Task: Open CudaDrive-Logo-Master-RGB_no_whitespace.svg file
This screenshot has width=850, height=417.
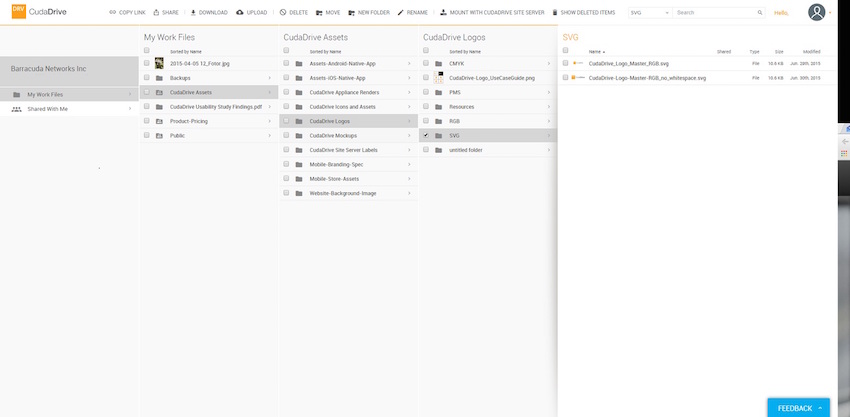Action: click(x=647, y=78)
